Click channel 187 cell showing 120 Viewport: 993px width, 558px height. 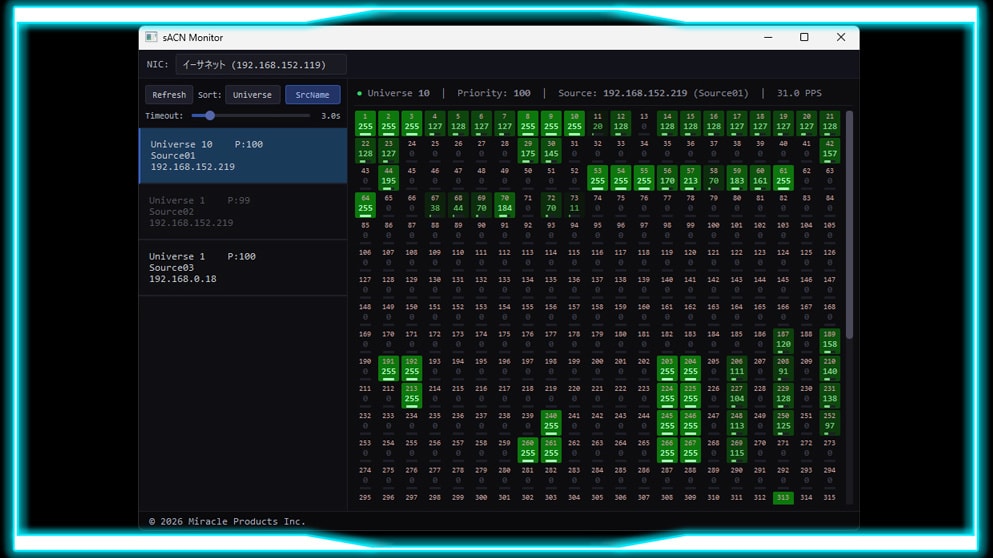click(783, 340)
